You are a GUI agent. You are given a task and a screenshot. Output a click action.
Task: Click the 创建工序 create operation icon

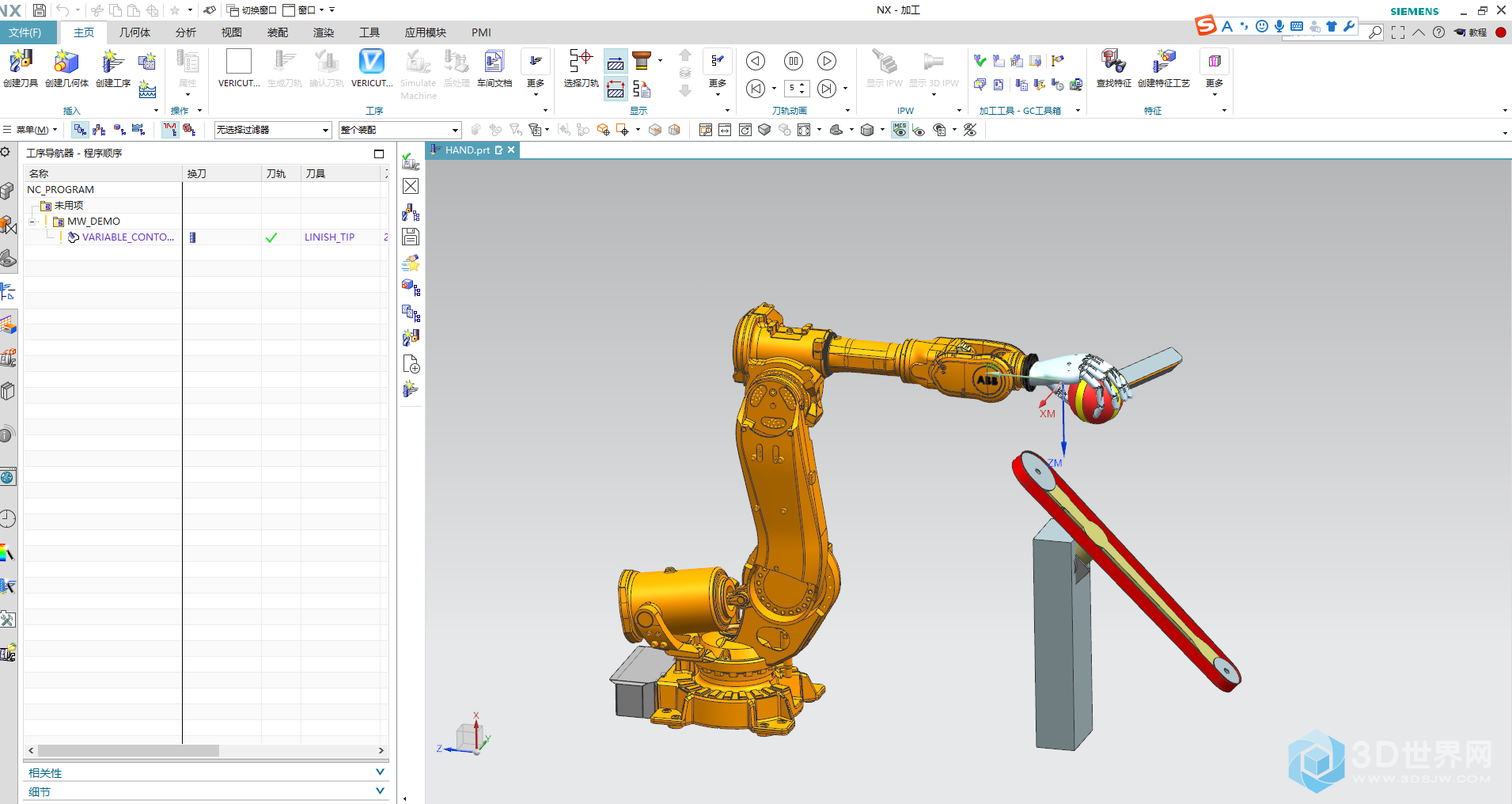point(113,68)
